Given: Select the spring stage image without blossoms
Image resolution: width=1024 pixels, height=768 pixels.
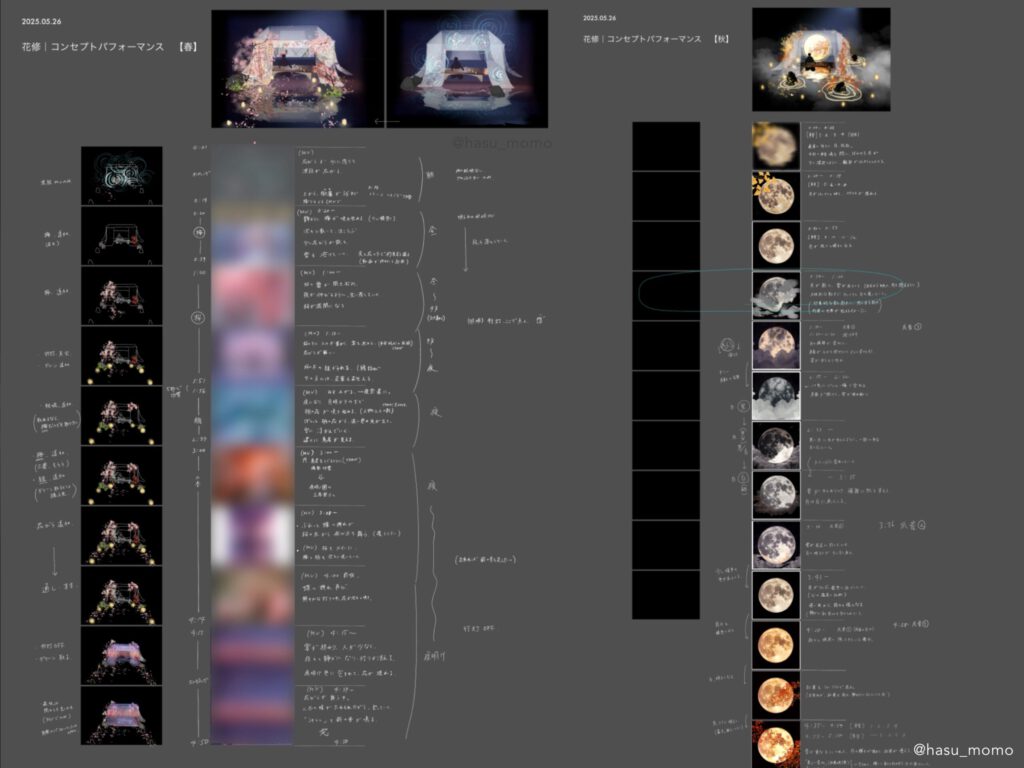Looking at the screenshot, I should tap(466, 68).
